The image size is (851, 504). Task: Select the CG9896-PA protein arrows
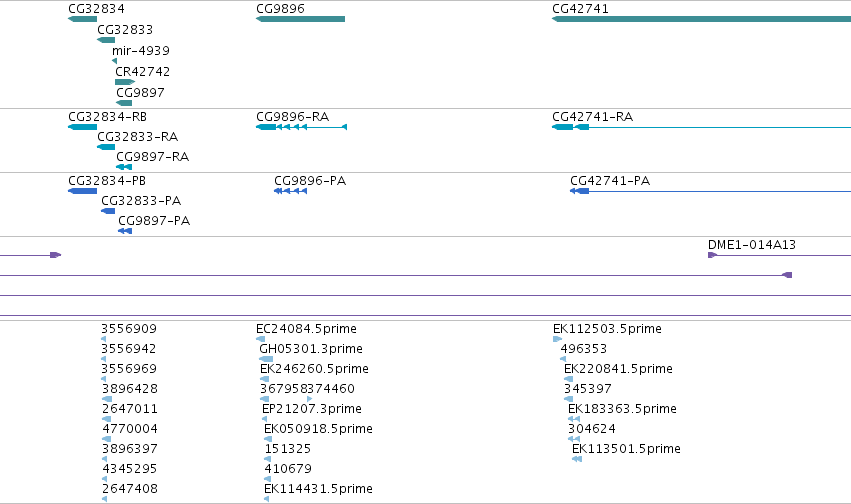point(290,191)
